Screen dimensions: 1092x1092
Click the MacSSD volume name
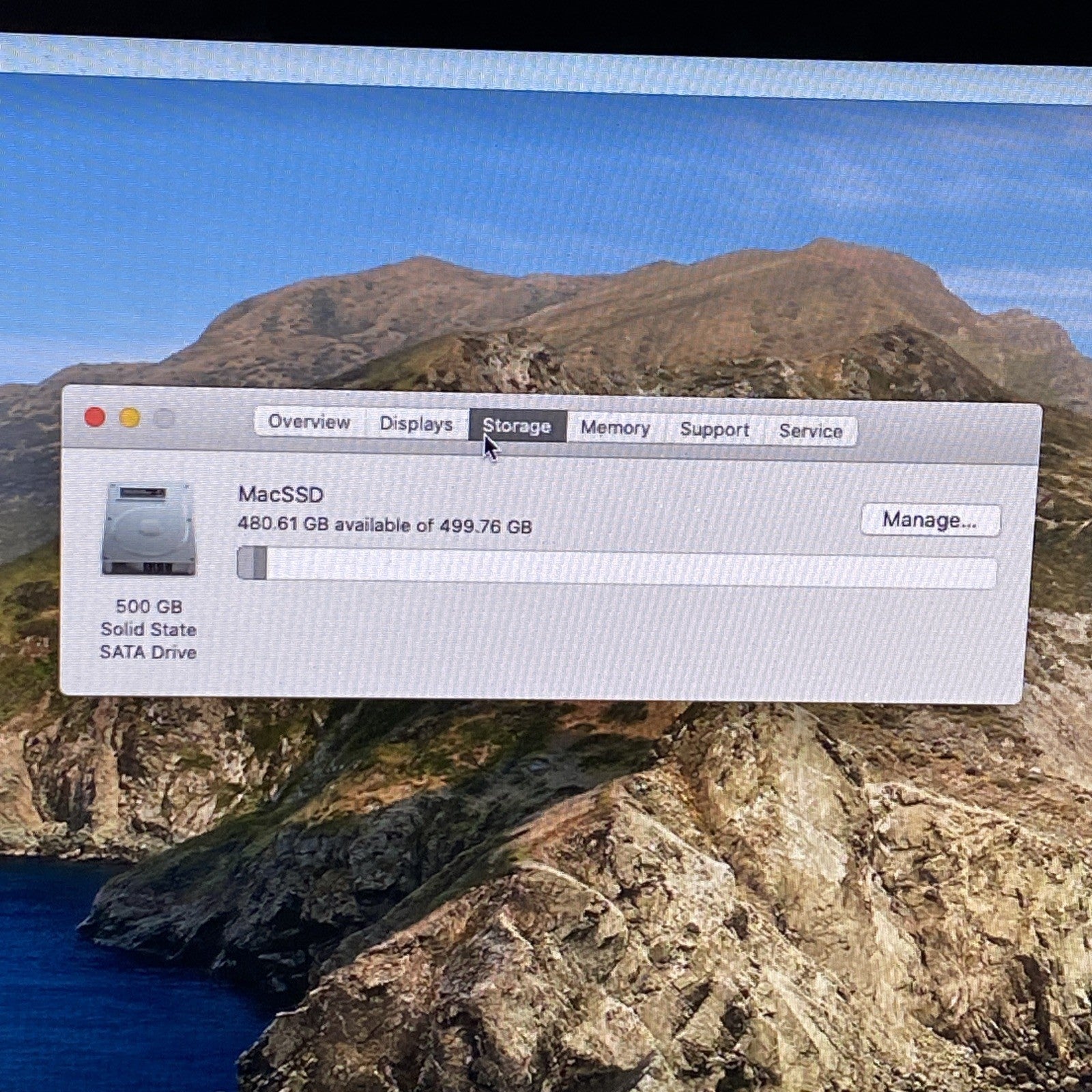tap(281, 494)
